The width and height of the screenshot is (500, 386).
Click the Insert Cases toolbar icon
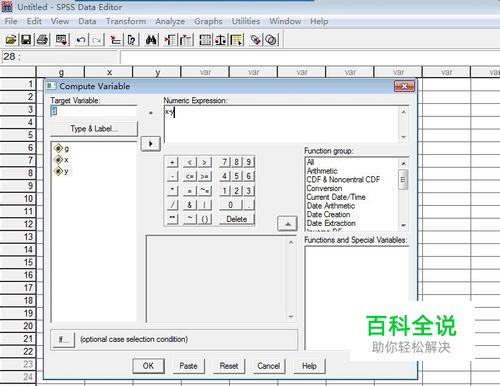[x=171, y=40]
